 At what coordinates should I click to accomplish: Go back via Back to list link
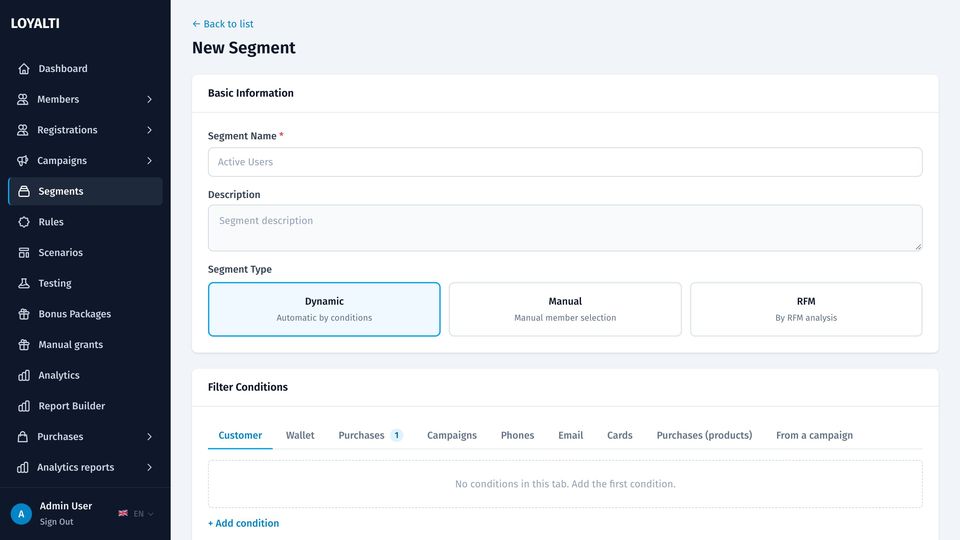click(223, 24)
